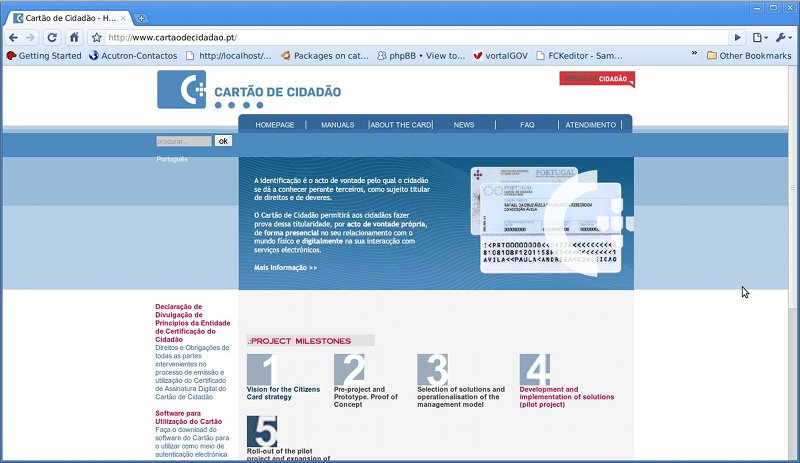This screenshot has width=800, height=463.
Task: Click the Getting Started bookmark favicon
Action: [x=11, y=56]
